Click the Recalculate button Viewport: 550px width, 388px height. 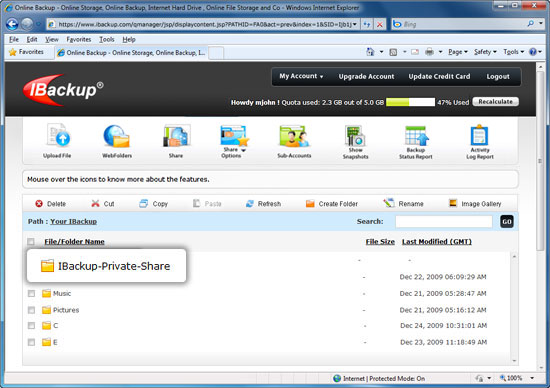(x=495, y=102)
